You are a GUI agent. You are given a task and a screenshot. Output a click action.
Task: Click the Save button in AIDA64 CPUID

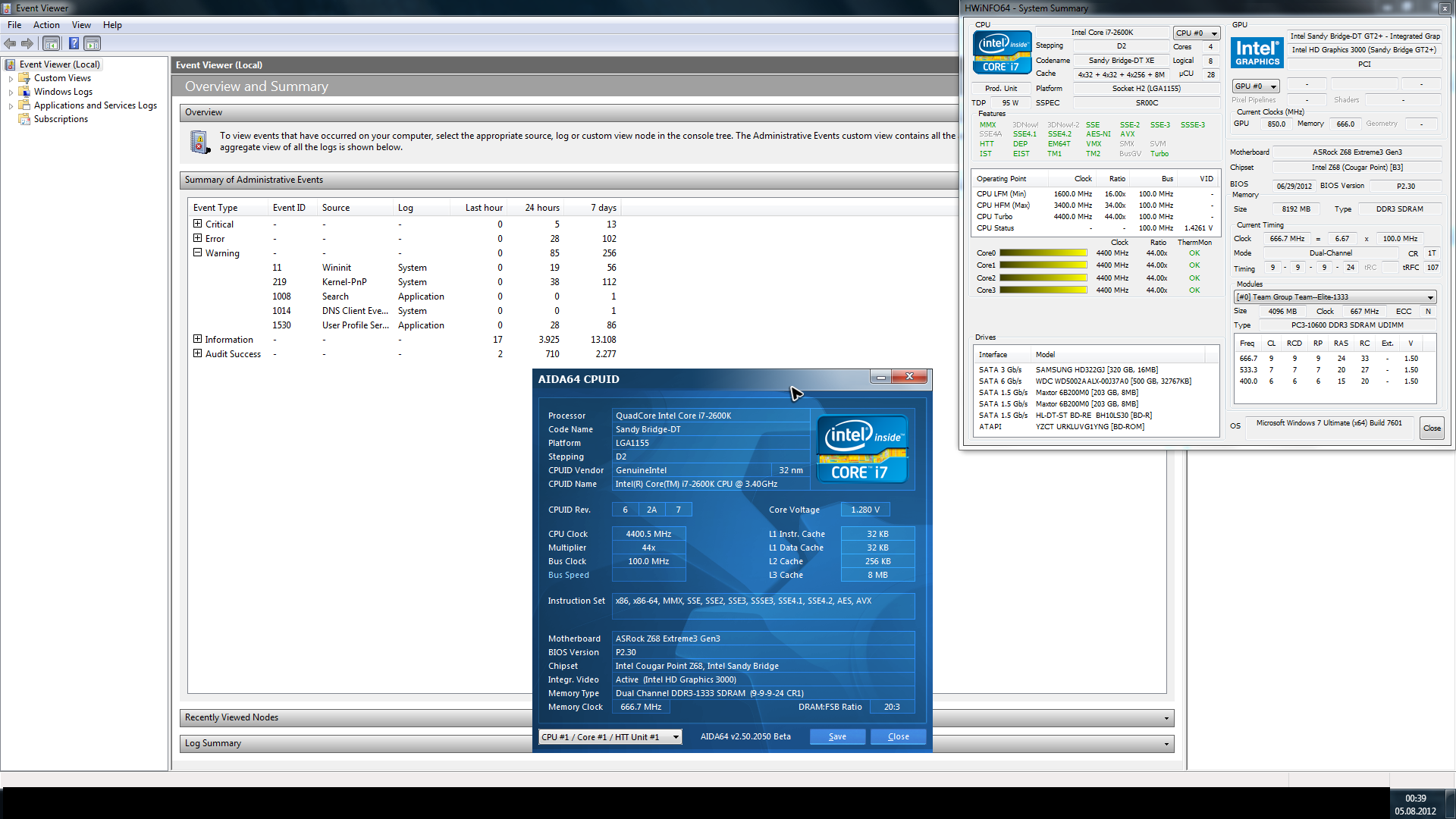pyautogui.click(x=837, y=737)
